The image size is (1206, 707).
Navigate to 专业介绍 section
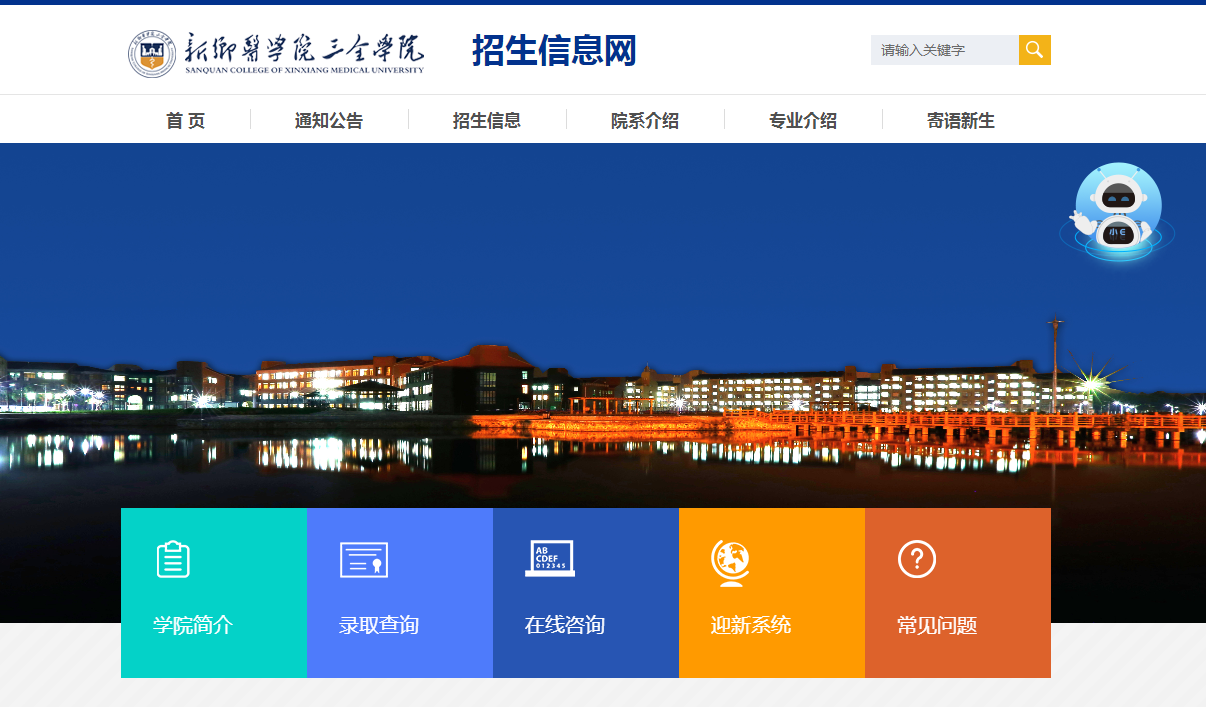[803, 121]
